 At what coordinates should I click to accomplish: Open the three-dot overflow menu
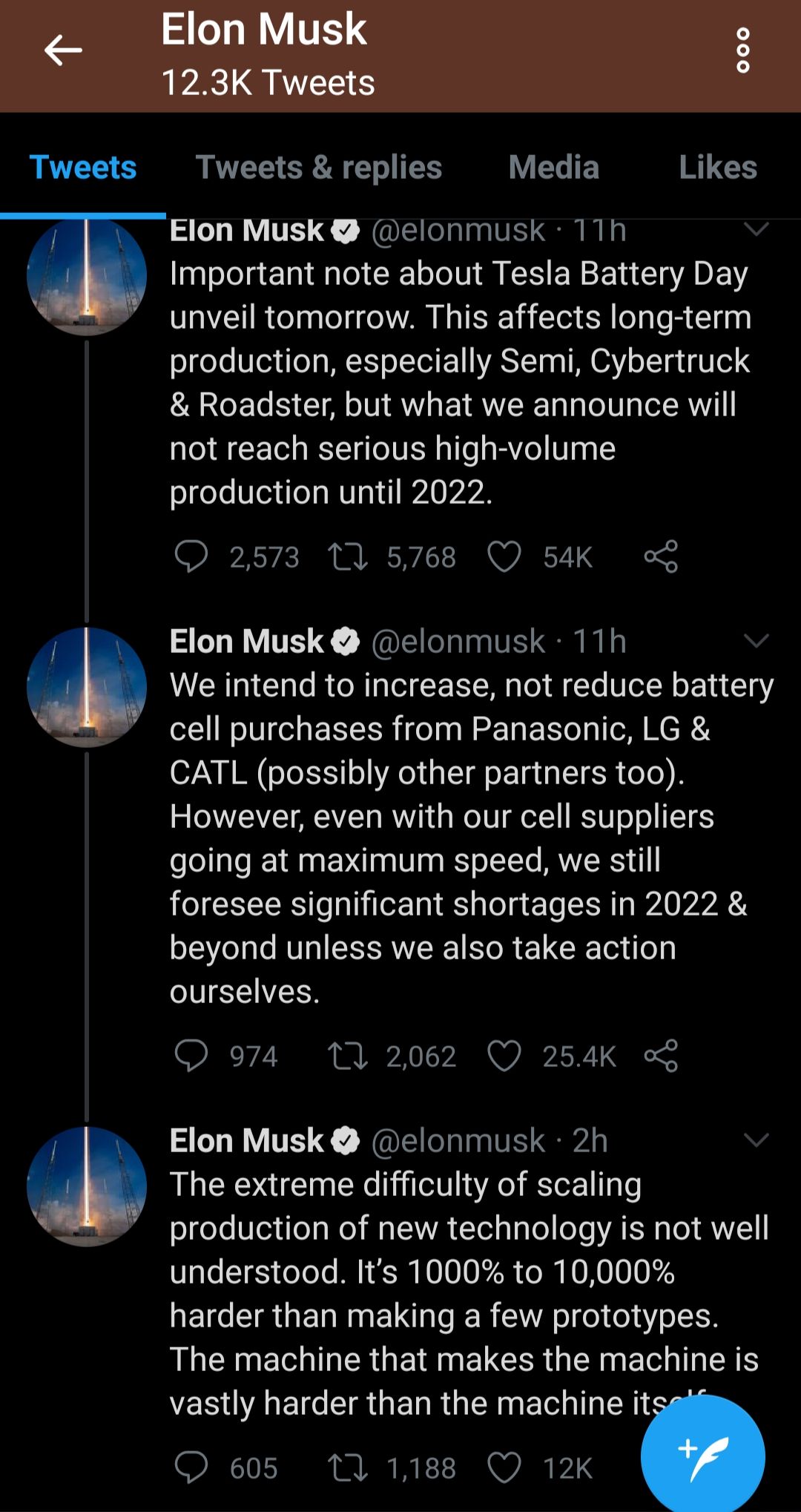pos(742,51)
